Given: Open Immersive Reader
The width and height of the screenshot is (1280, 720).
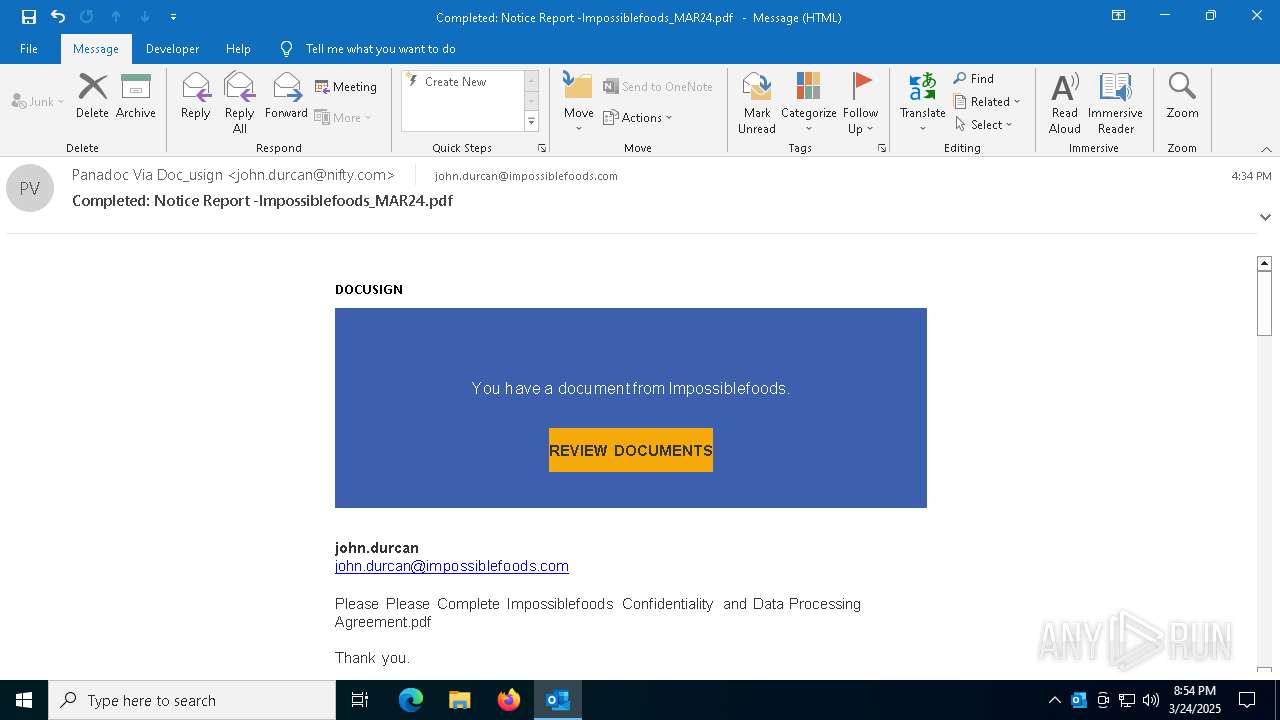Looking at the screenshot, I should 1115,103.
